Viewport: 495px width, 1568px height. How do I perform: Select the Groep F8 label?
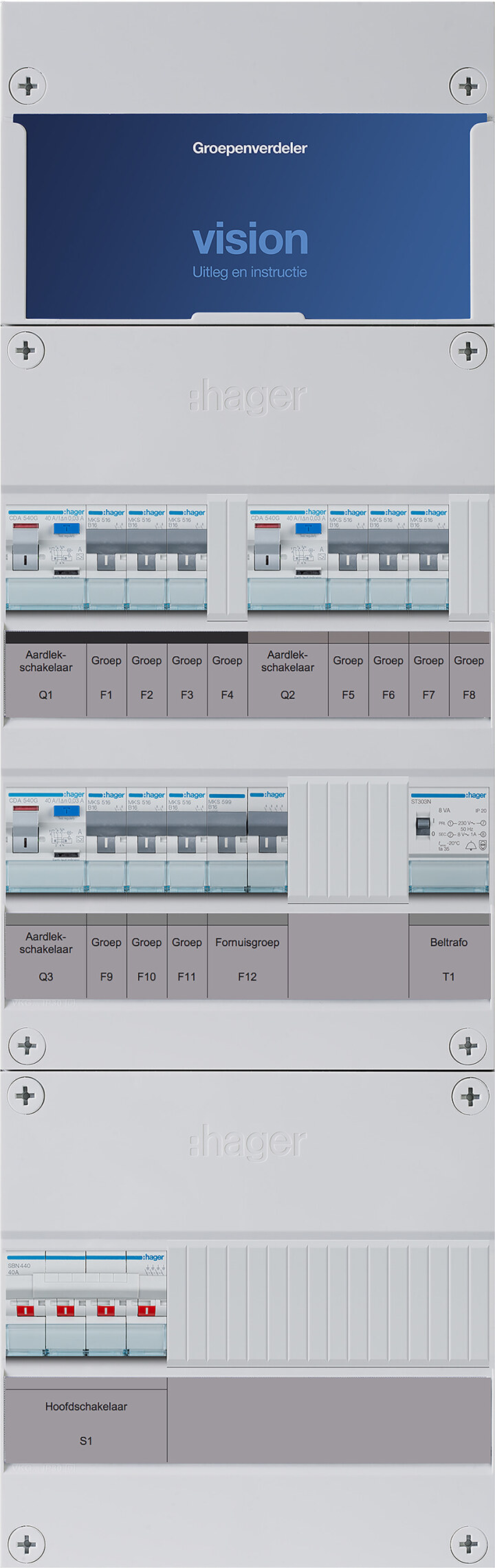point(469,674)
